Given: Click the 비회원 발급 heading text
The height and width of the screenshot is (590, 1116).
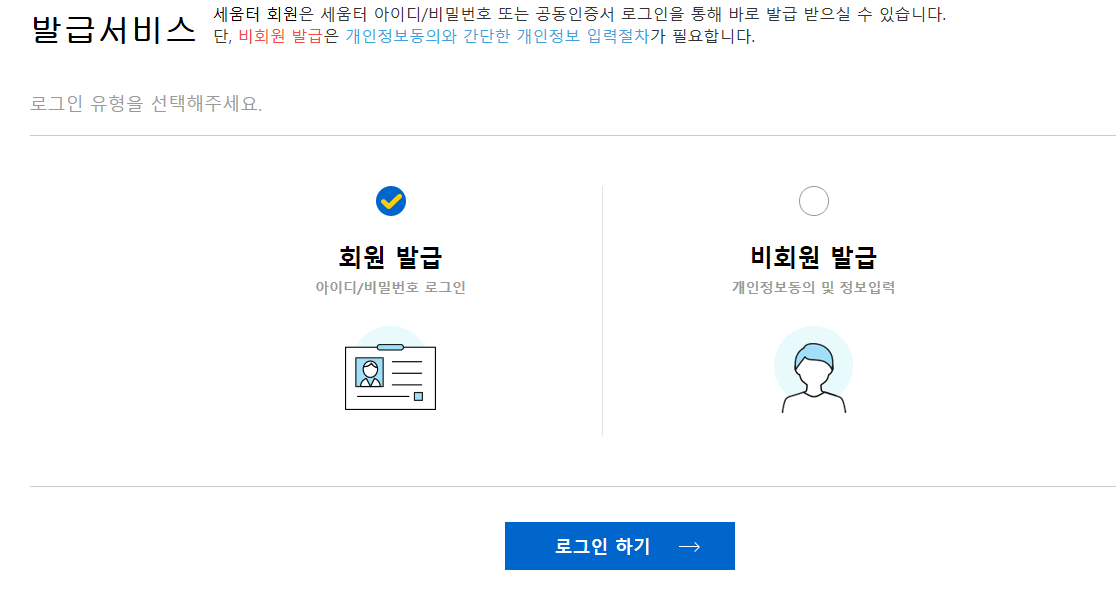Looking at the screenshot, I should pos(814,258).
